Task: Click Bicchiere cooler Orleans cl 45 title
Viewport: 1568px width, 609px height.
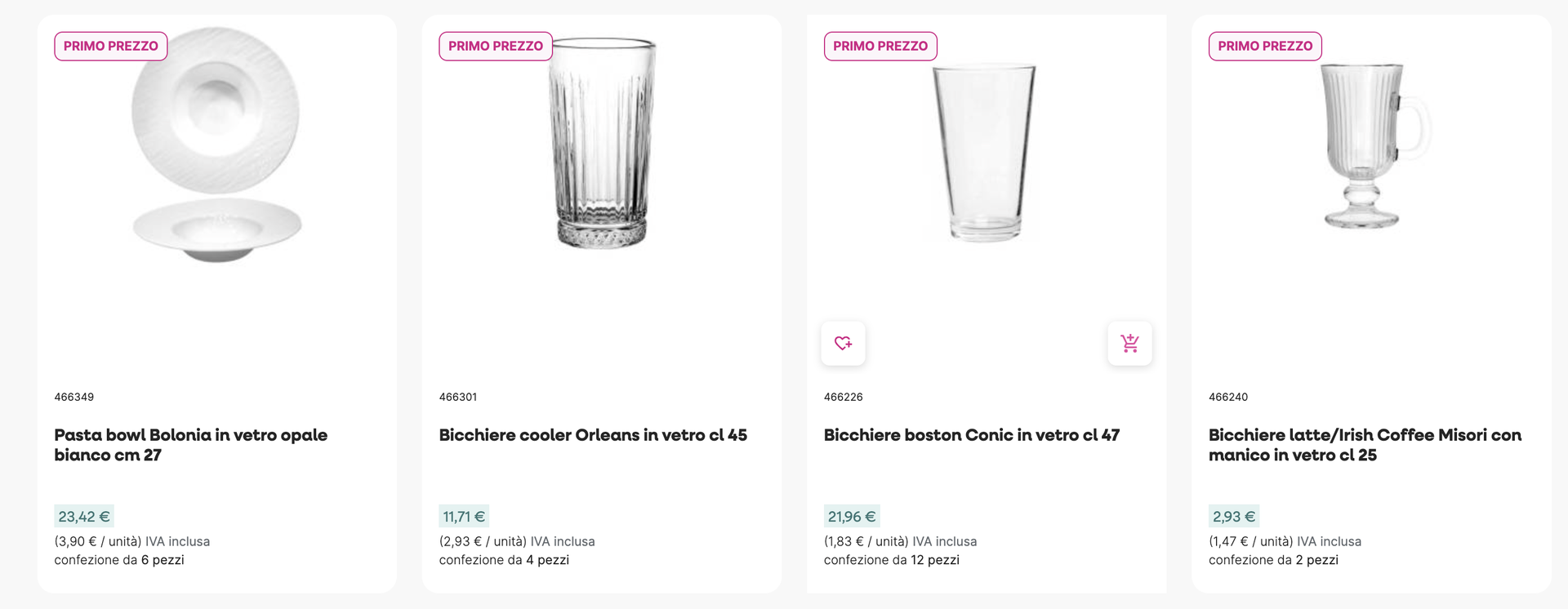Action: coord(593,435)
